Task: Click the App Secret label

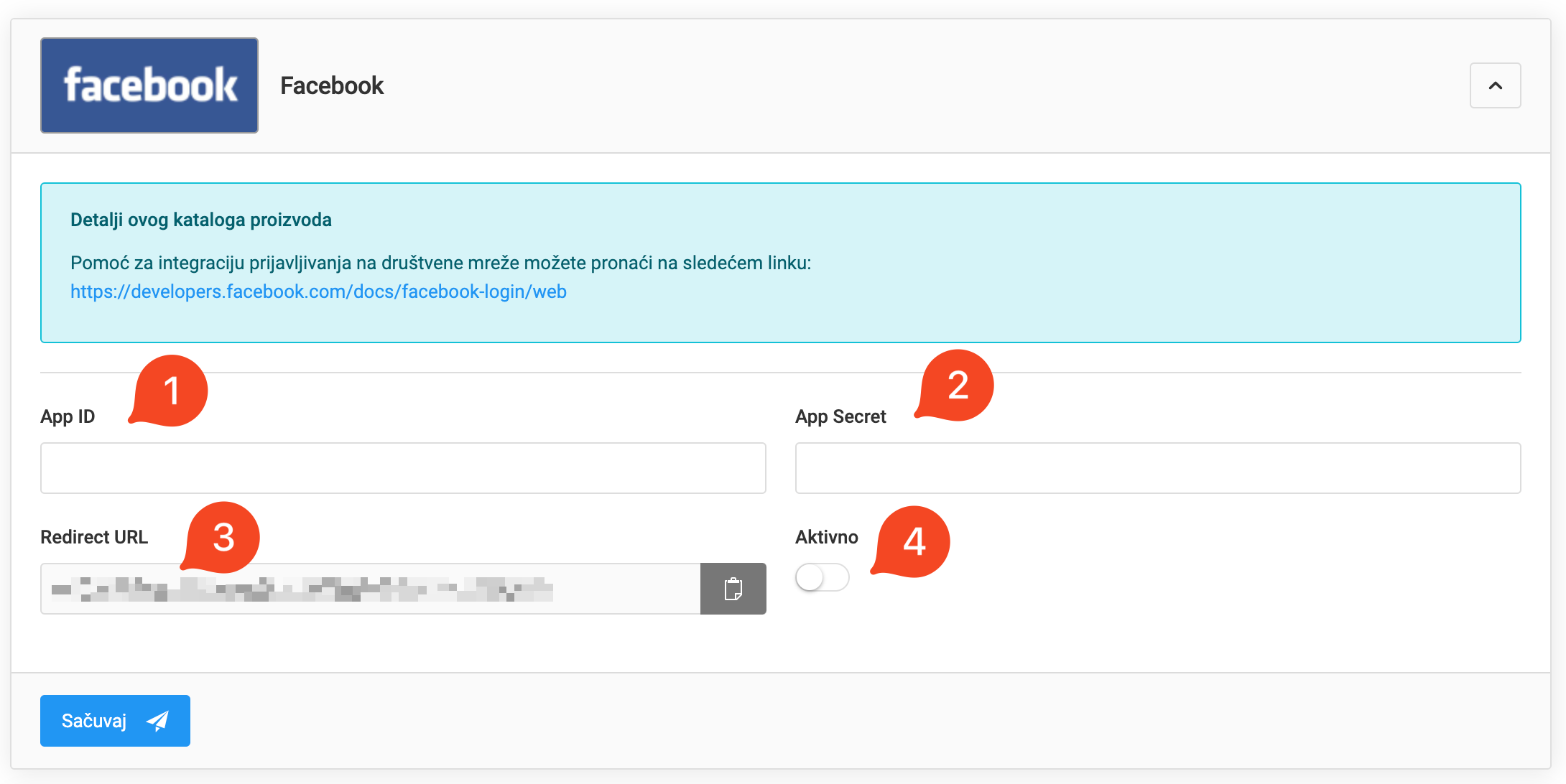Action: (x=840, y=416)
